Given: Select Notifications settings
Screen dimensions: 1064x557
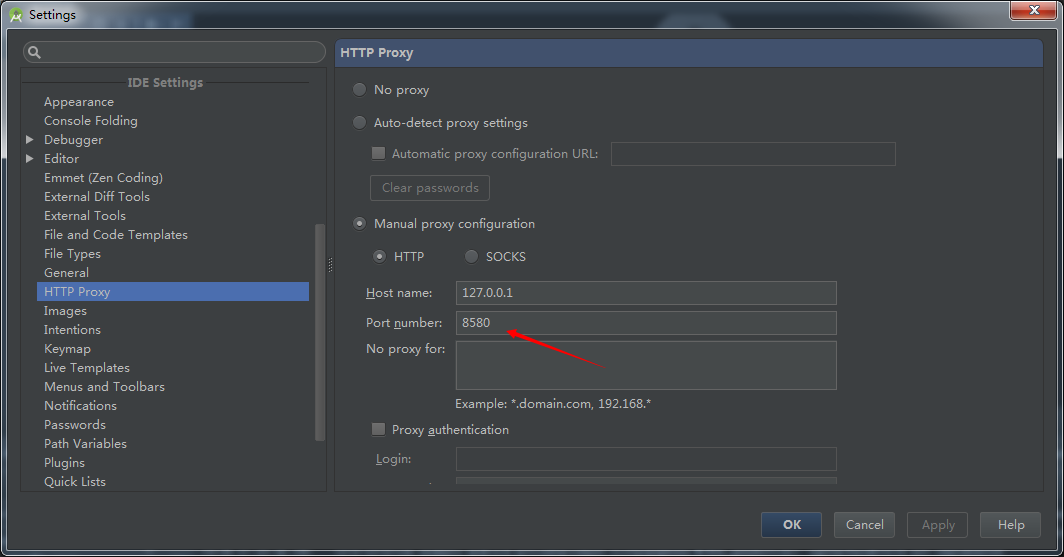Looking at the screenshot, I should pyautogui.click(x=81, y=406).
